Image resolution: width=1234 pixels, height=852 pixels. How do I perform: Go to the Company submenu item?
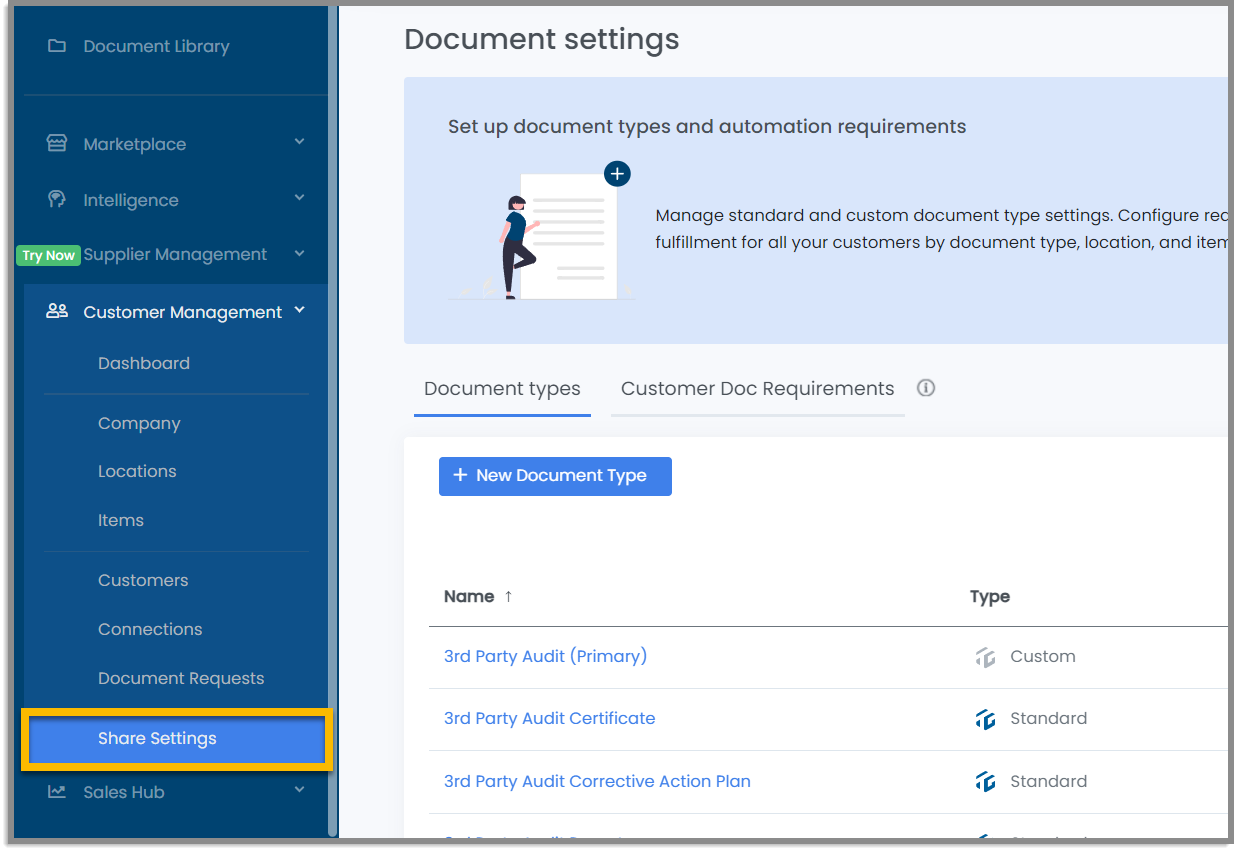pos(139,423)
